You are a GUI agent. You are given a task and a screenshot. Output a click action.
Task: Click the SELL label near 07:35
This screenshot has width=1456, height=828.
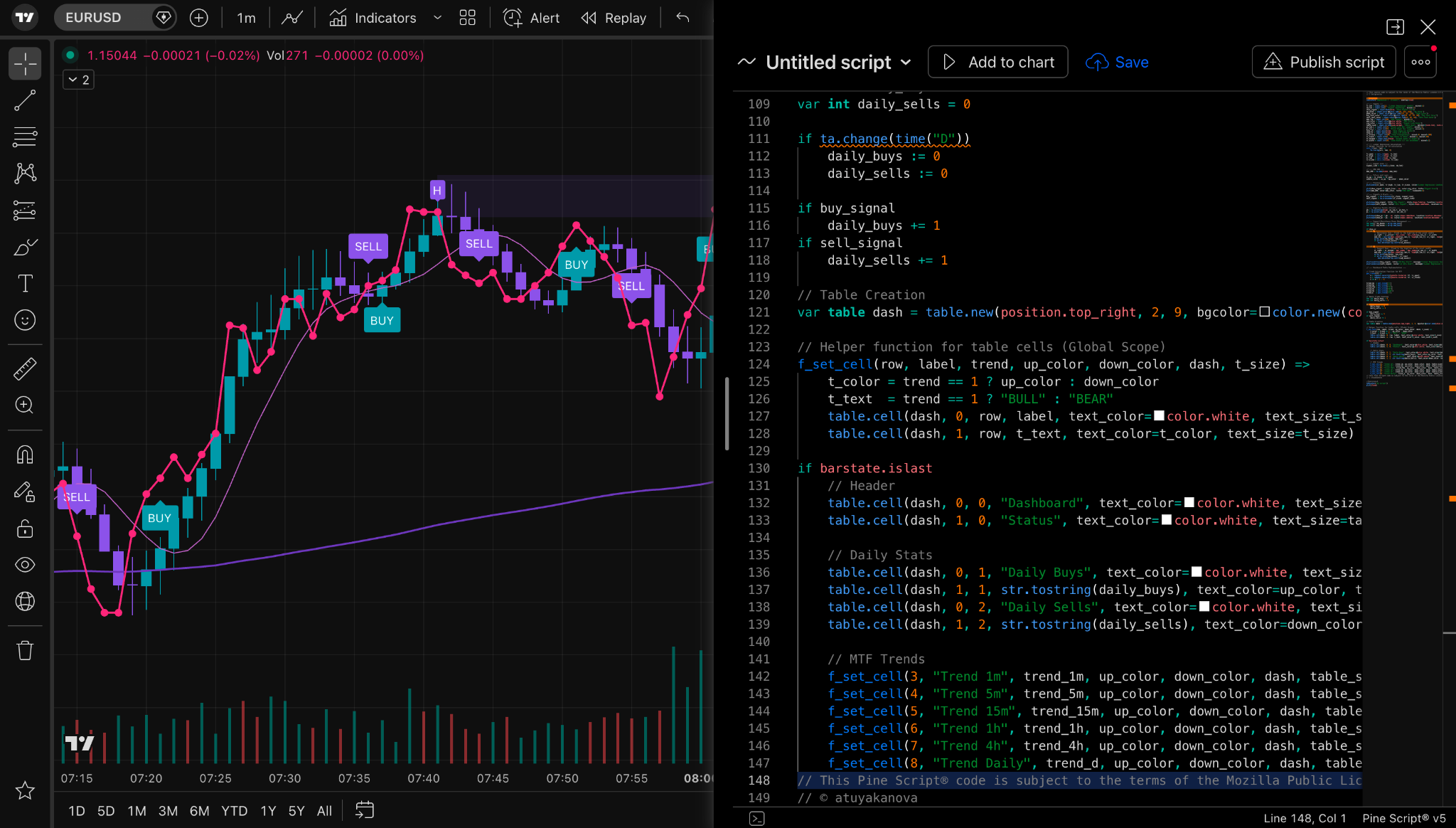click(x=368, y=248)
